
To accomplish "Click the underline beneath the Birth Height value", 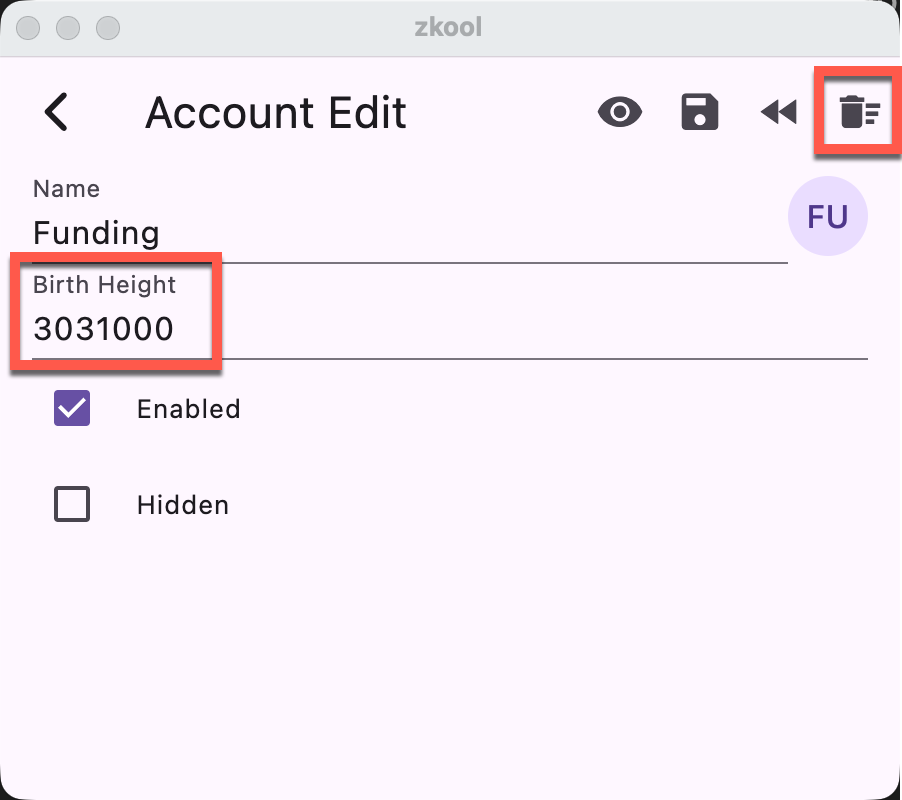I will [x=450, y=357].
